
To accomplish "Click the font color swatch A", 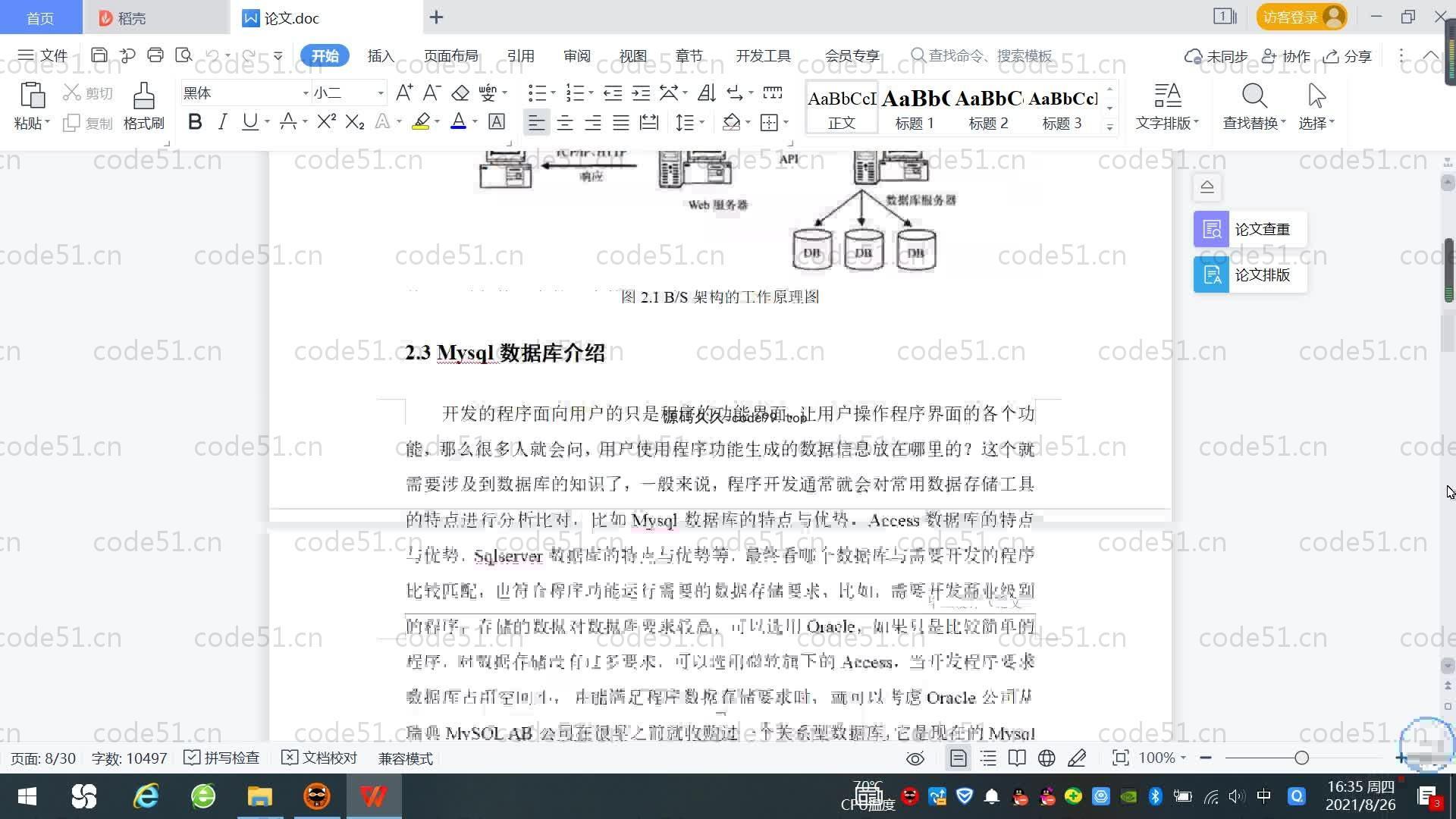I will pyautogui.click(x=458, y=122).
